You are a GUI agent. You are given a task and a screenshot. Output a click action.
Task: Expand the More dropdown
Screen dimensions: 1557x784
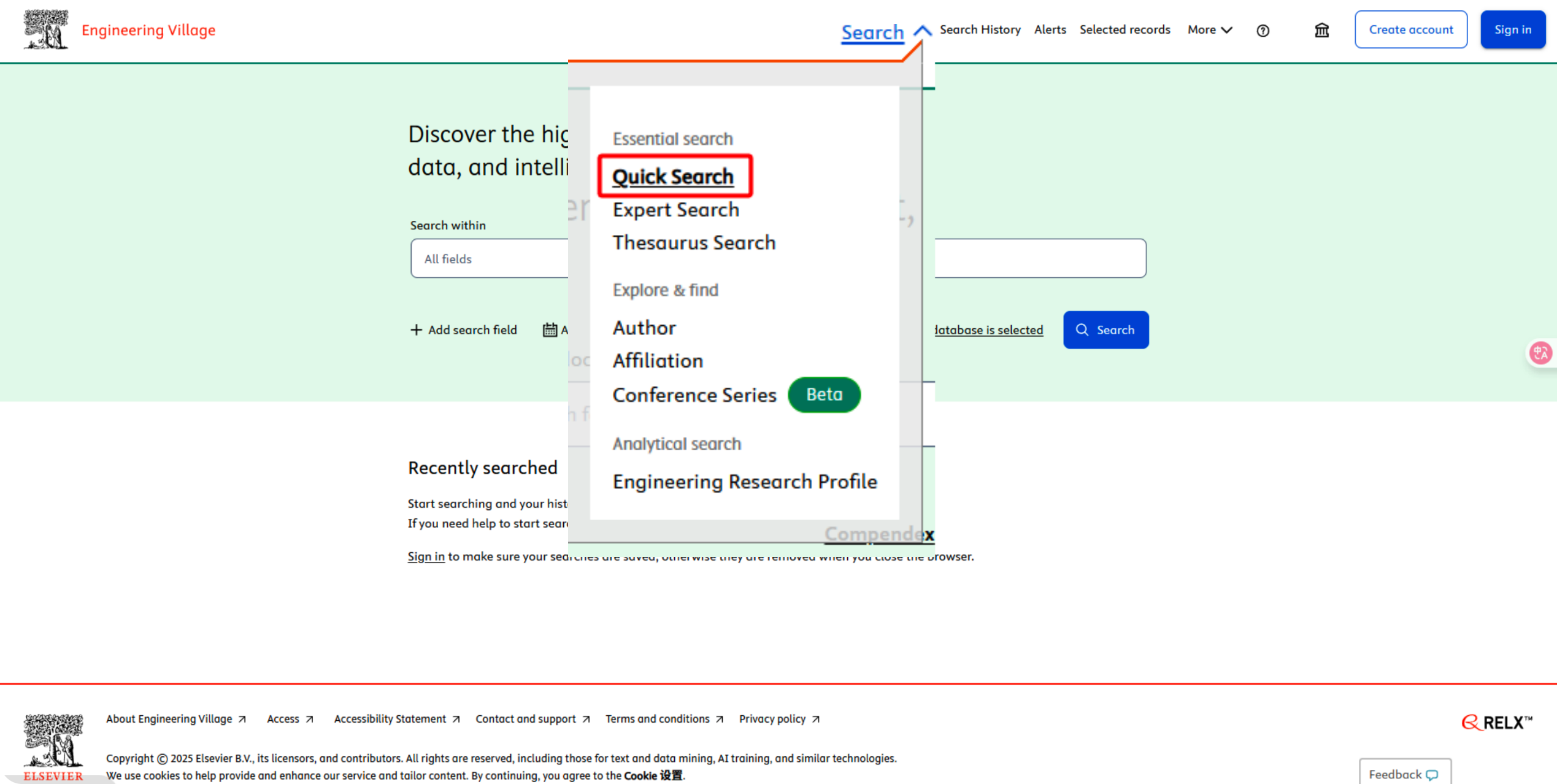pos(1210,29)
